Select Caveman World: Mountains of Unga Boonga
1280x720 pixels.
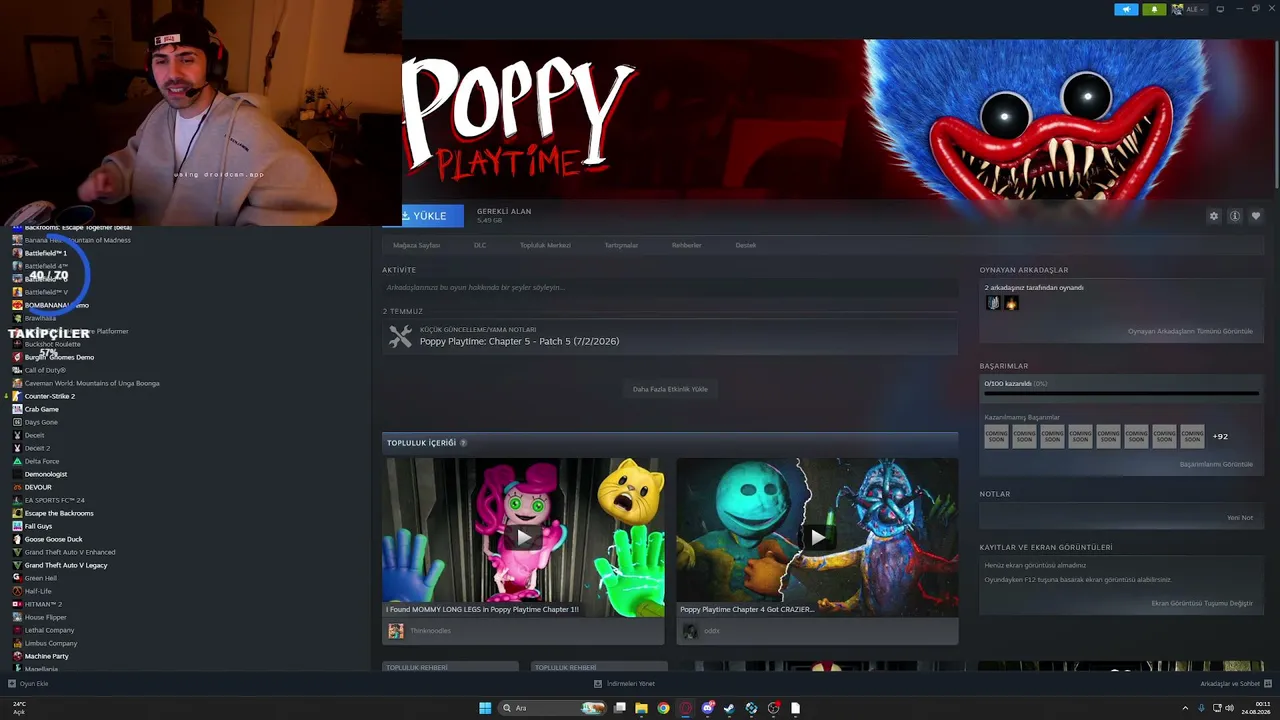click(92, 383)
